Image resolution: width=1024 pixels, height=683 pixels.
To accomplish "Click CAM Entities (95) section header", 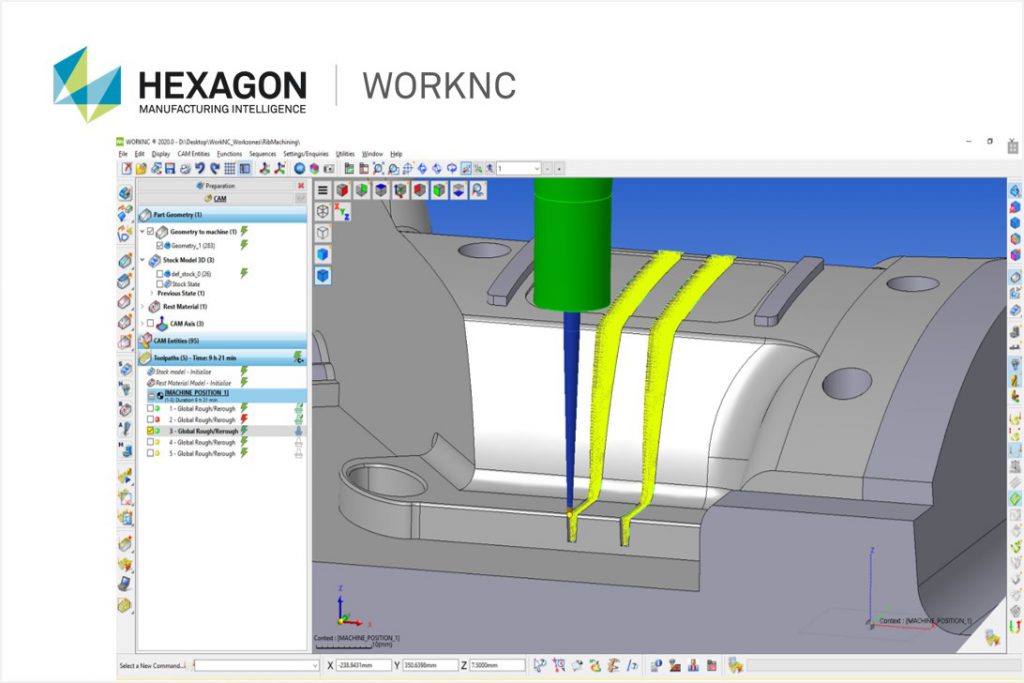I will point(221,340).
